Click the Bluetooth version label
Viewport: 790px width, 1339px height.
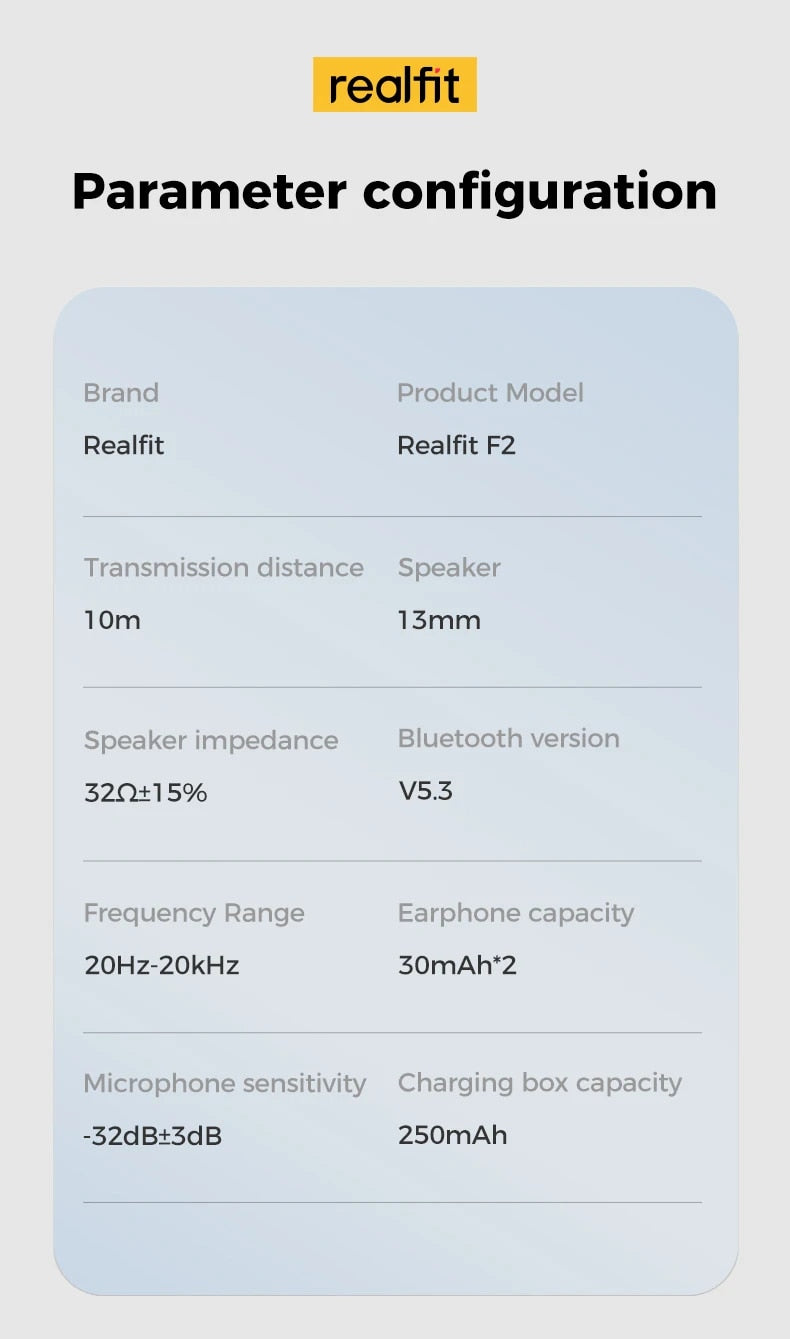click(x=508, y=739)
